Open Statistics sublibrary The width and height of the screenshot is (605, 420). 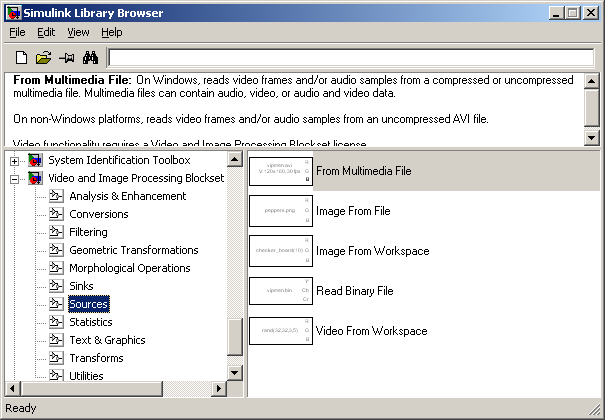(91, 322)
